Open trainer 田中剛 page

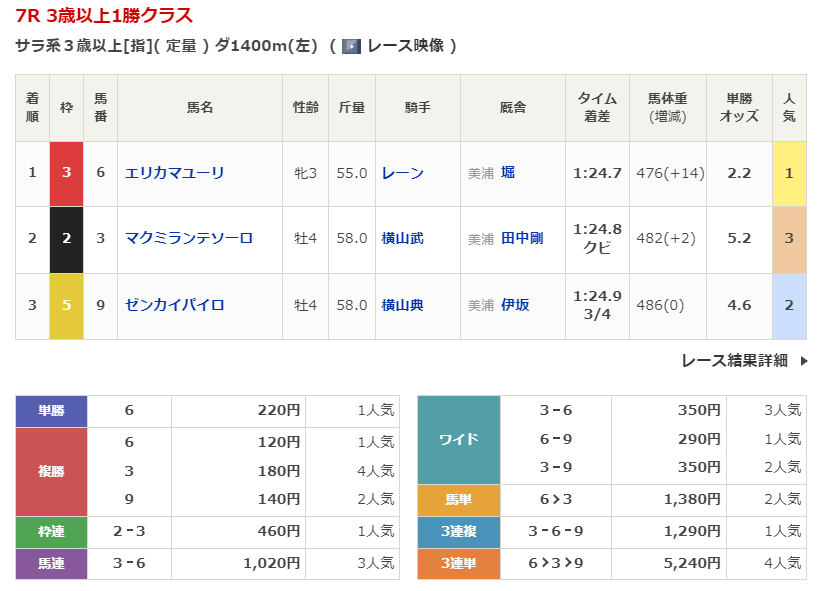click(x=522, y=238)
